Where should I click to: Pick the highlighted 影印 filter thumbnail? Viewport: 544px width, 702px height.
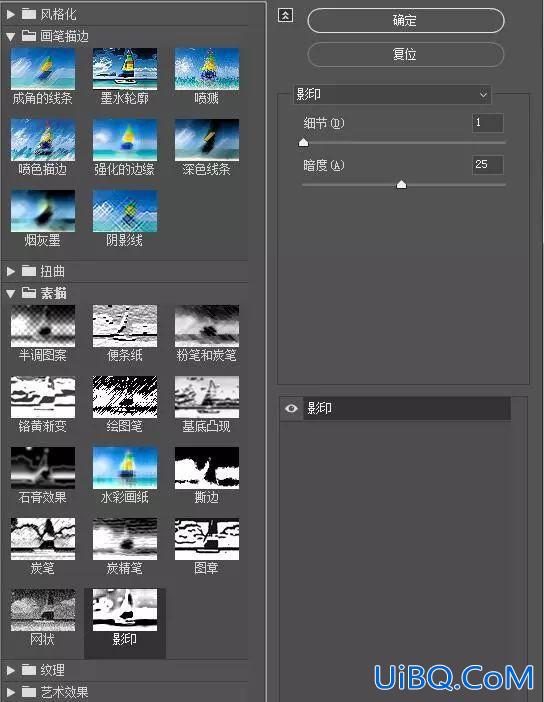point(125,610)
